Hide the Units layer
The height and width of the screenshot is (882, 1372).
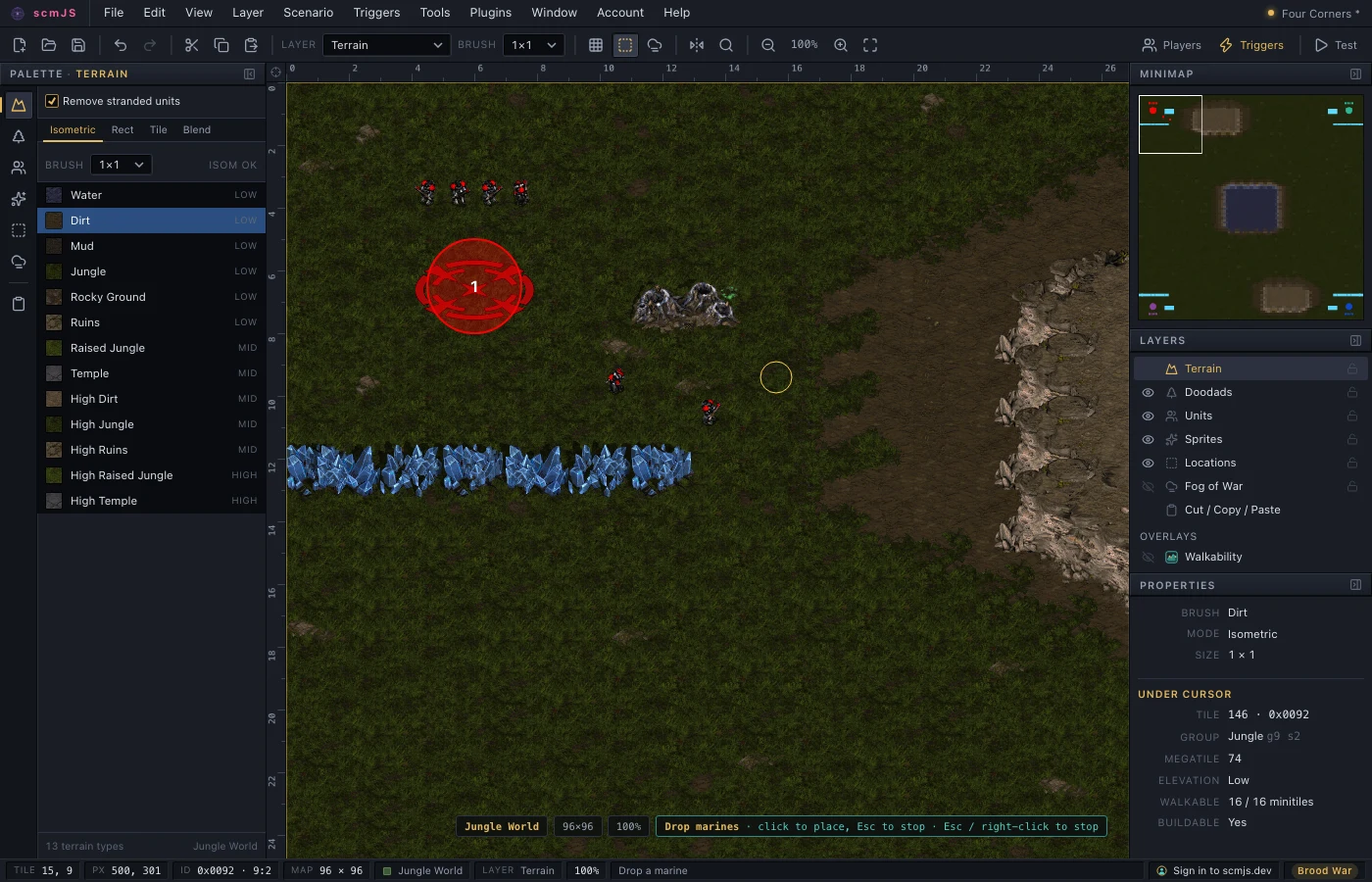pos(1148,416)
